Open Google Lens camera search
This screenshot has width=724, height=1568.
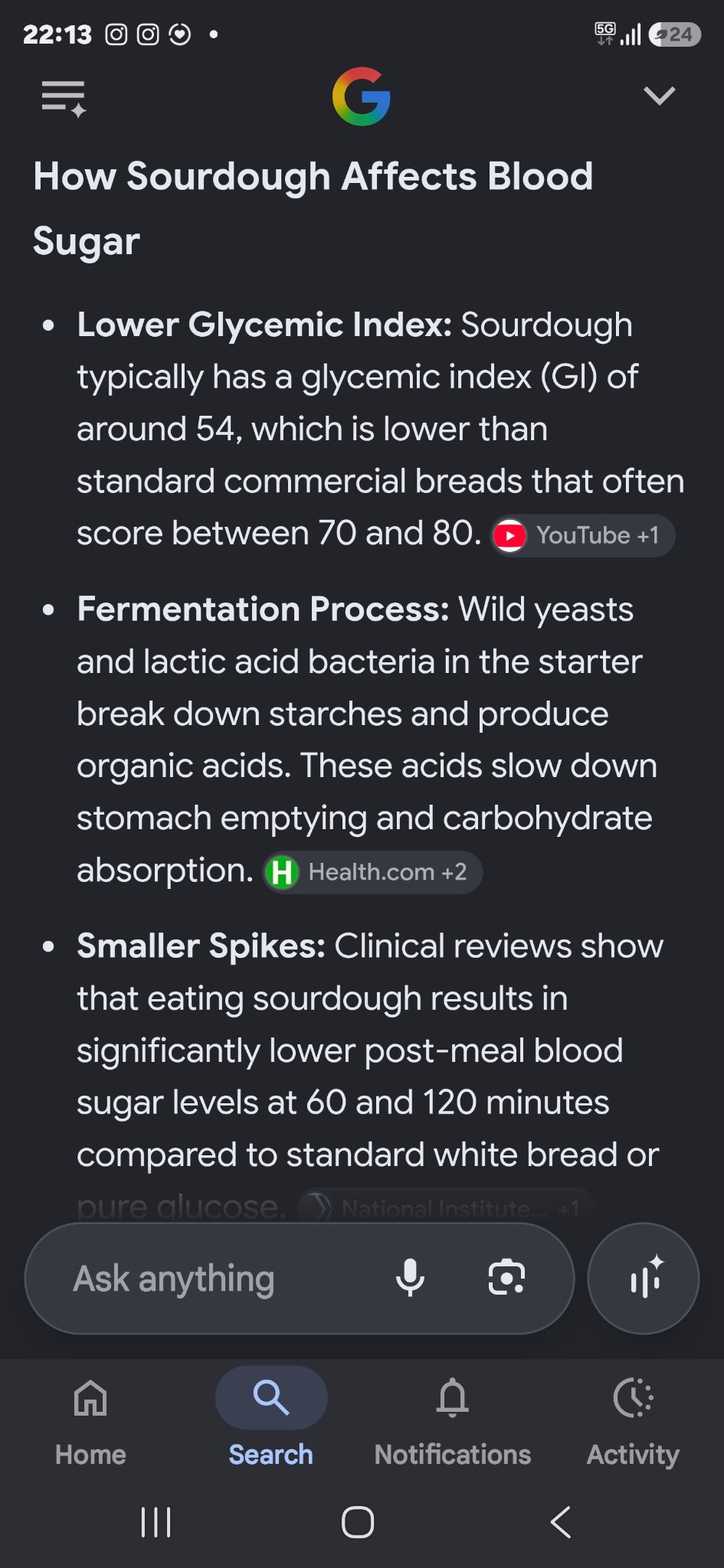coord(506,1278)
